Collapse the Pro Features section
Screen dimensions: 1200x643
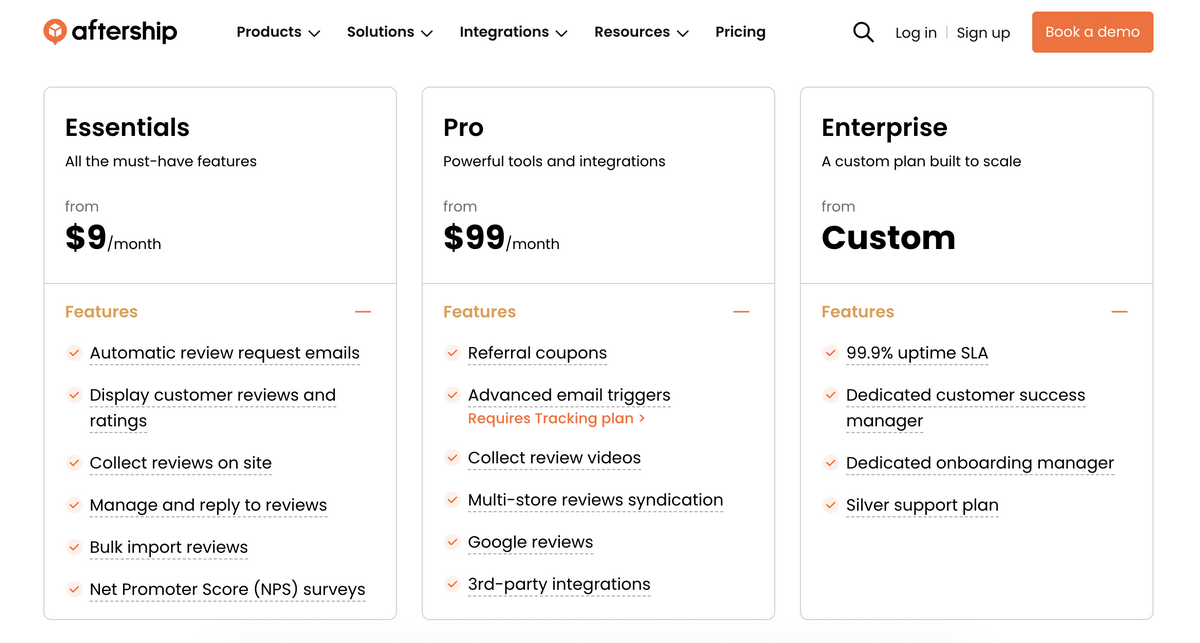[x=741, y=311]
